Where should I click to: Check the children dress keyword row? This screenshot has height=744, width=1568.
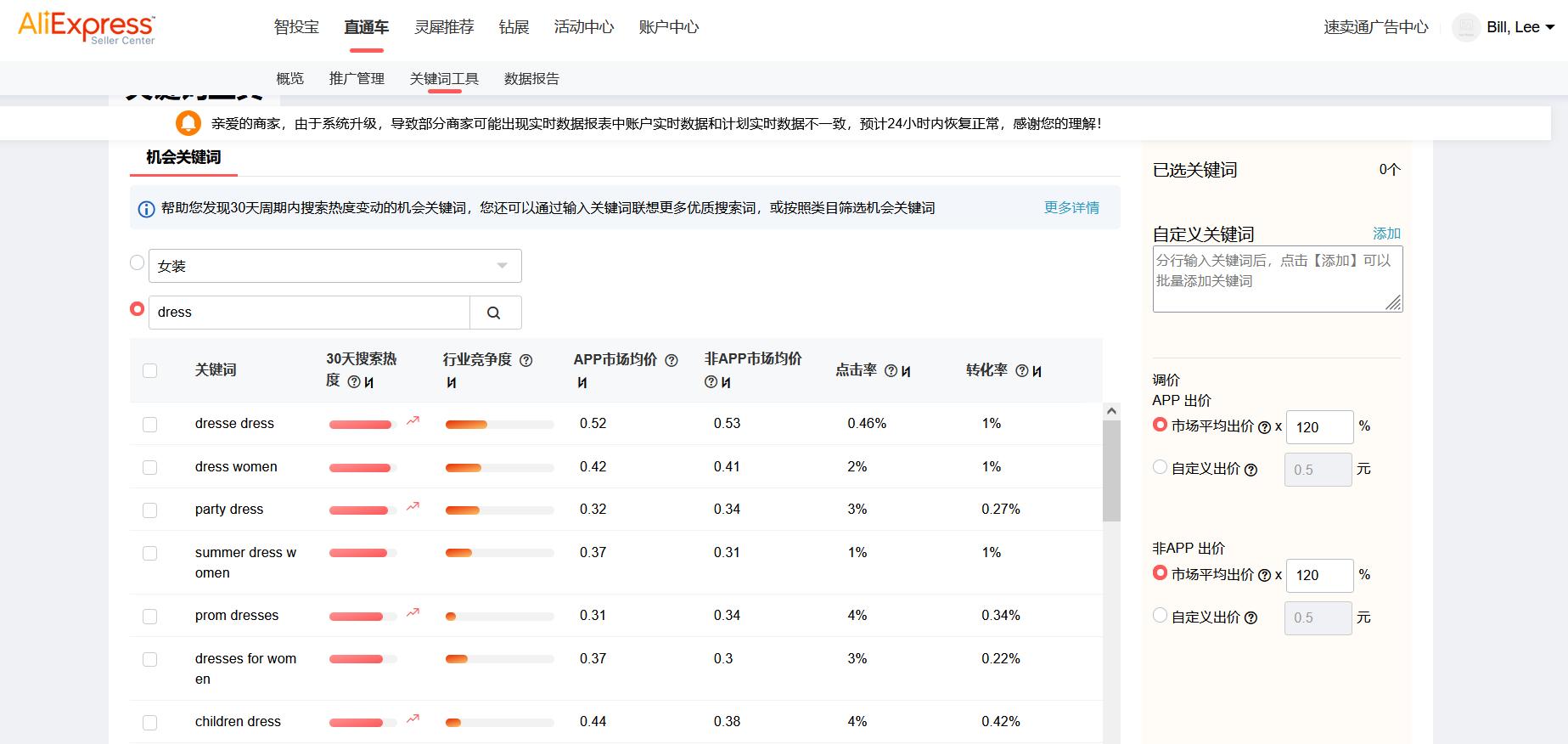(150, 723)
